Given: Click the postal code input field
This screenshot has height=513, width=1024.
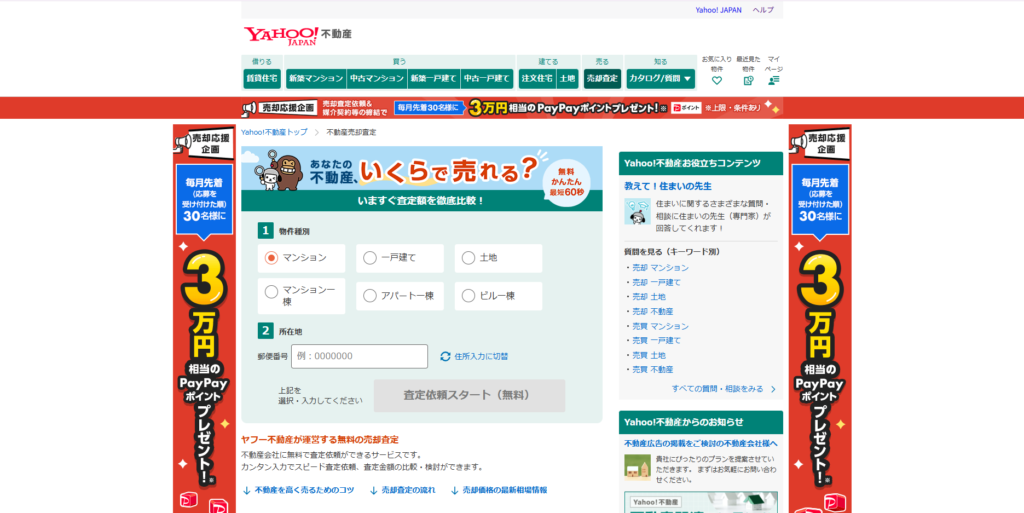Looking at the screenshot, I should pyautogui.click(x=359, y=356).
